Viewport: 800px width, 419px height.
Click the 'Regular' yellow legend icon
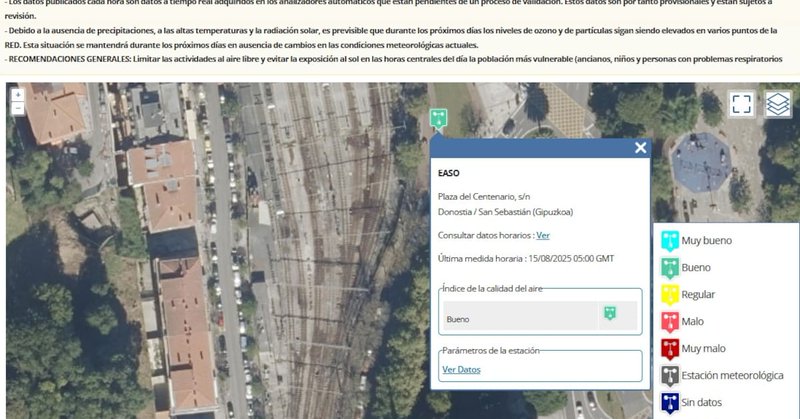670,295
